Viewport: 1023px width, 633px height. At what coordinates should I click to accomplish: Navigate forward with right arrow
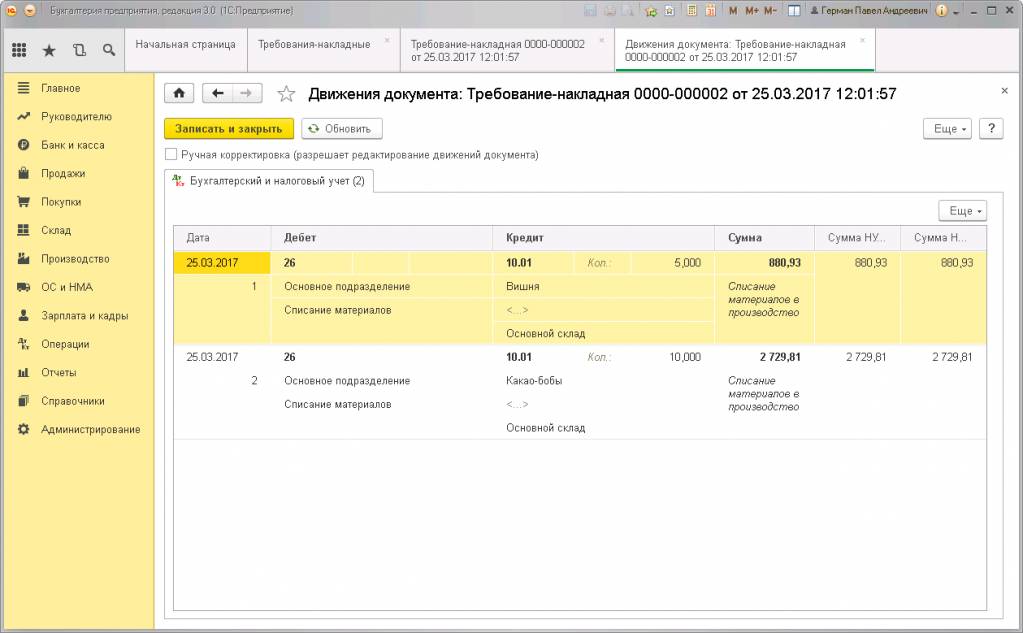(247, 93)
